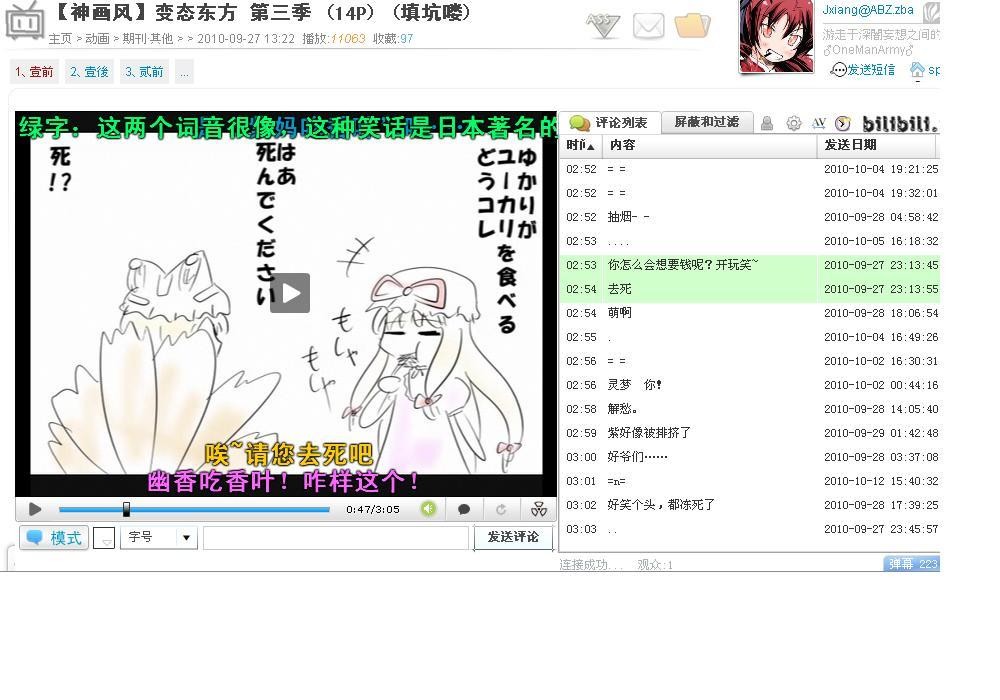Click the user silhouette icon in the comment panel
This screenshot has height=700, width=1000.
pos(767,124)
